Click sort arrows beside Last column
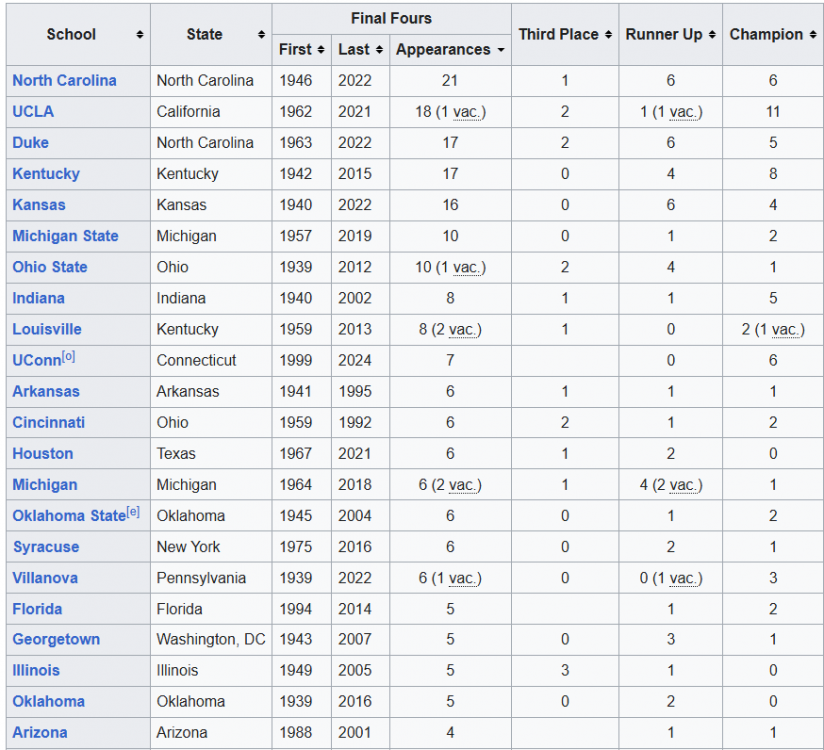This screenshot has width=824, height=750. 378,50
